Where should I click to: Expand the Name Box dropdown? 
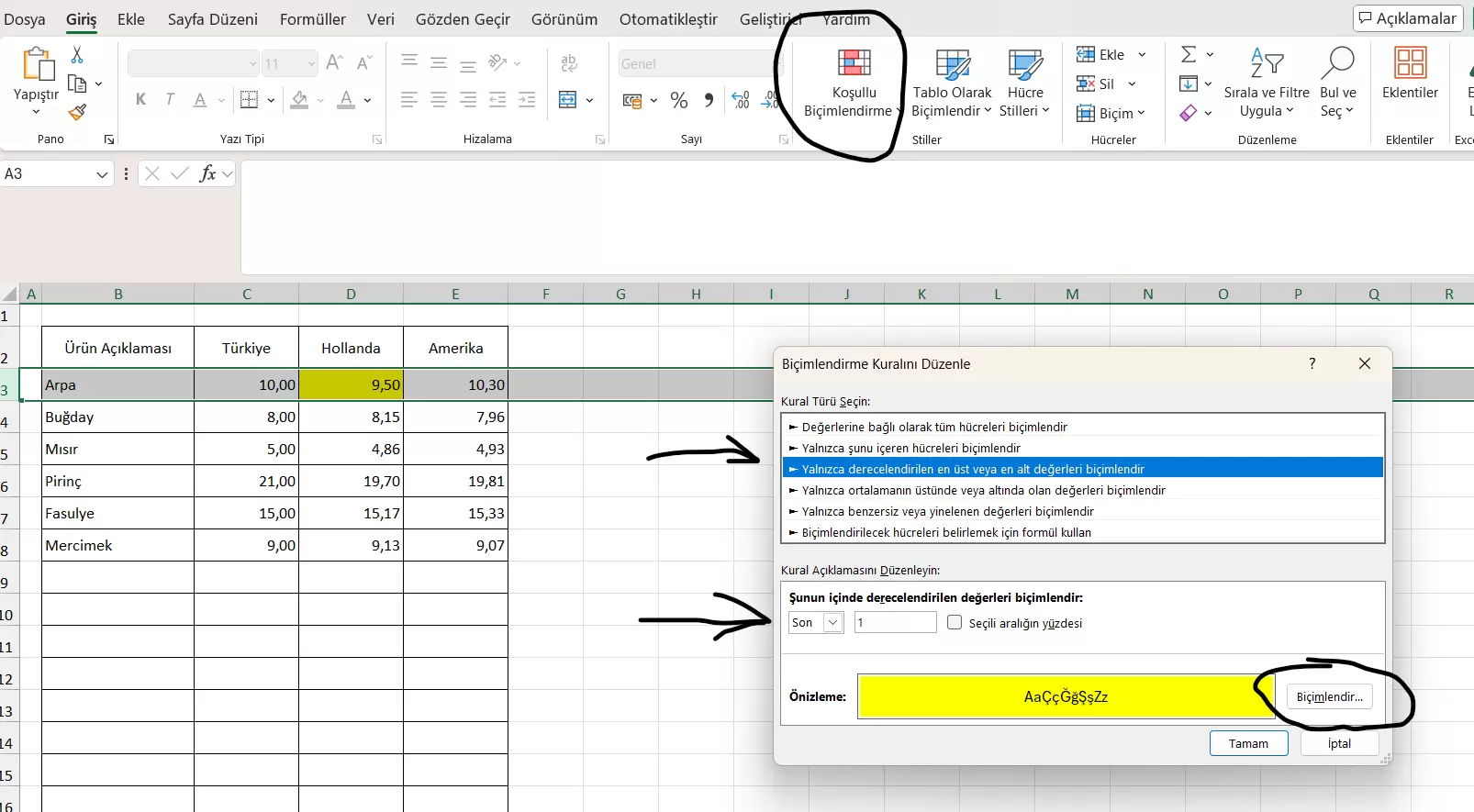102,174
